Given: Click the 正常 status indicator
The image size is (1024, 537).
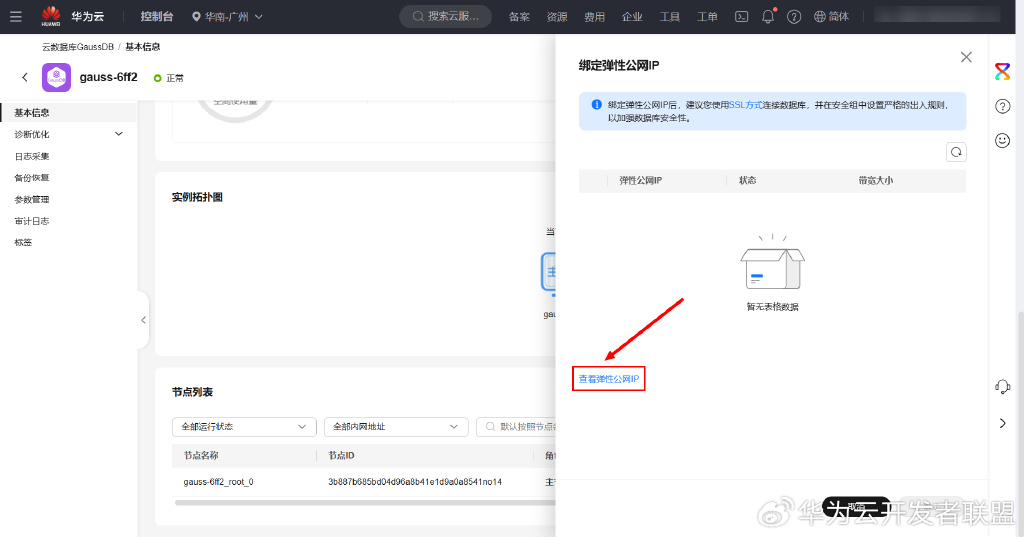Looking at the screenshot, I should point(168,78).
